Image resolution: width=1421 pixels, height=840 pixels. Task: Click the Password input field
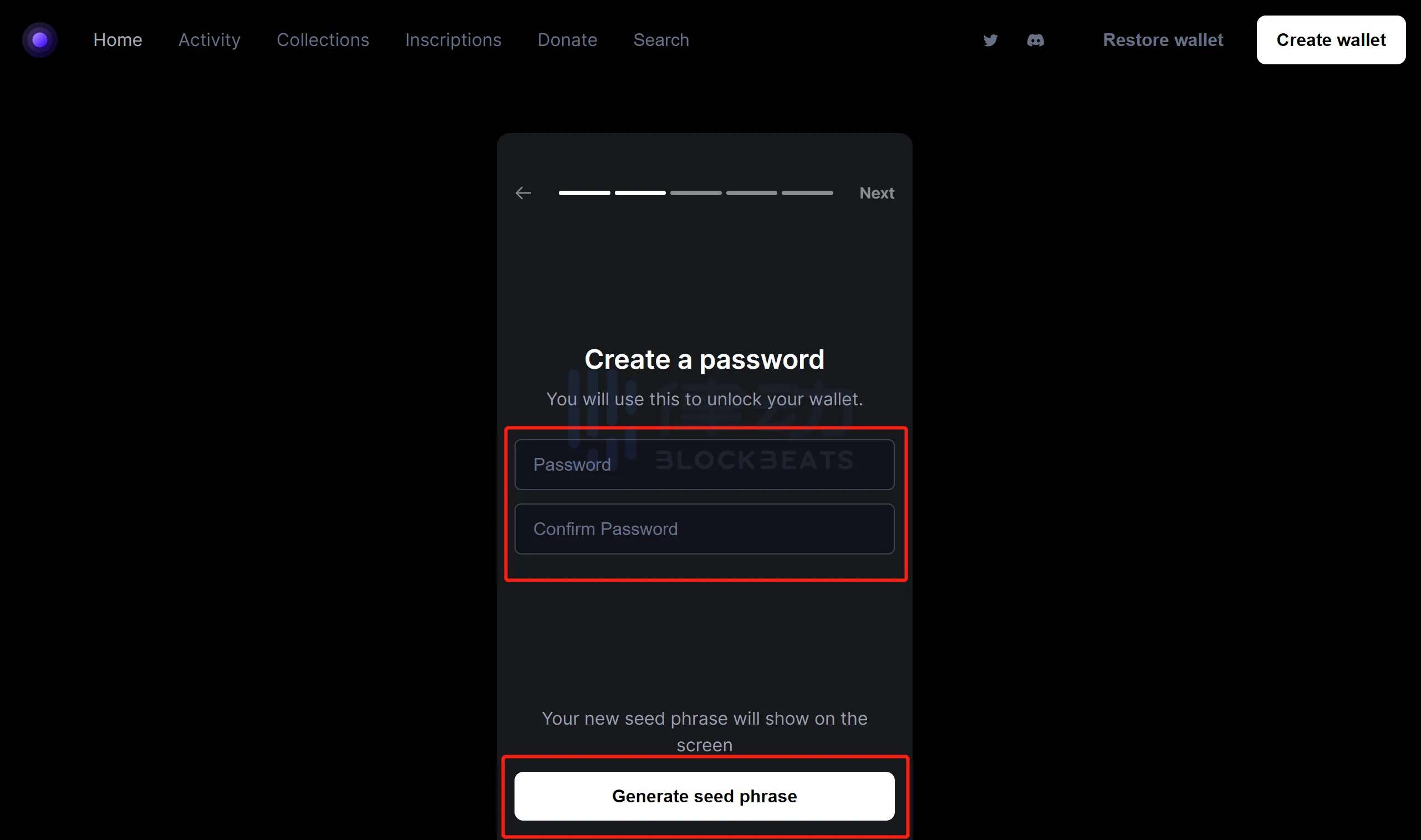[x=704, y=464]
